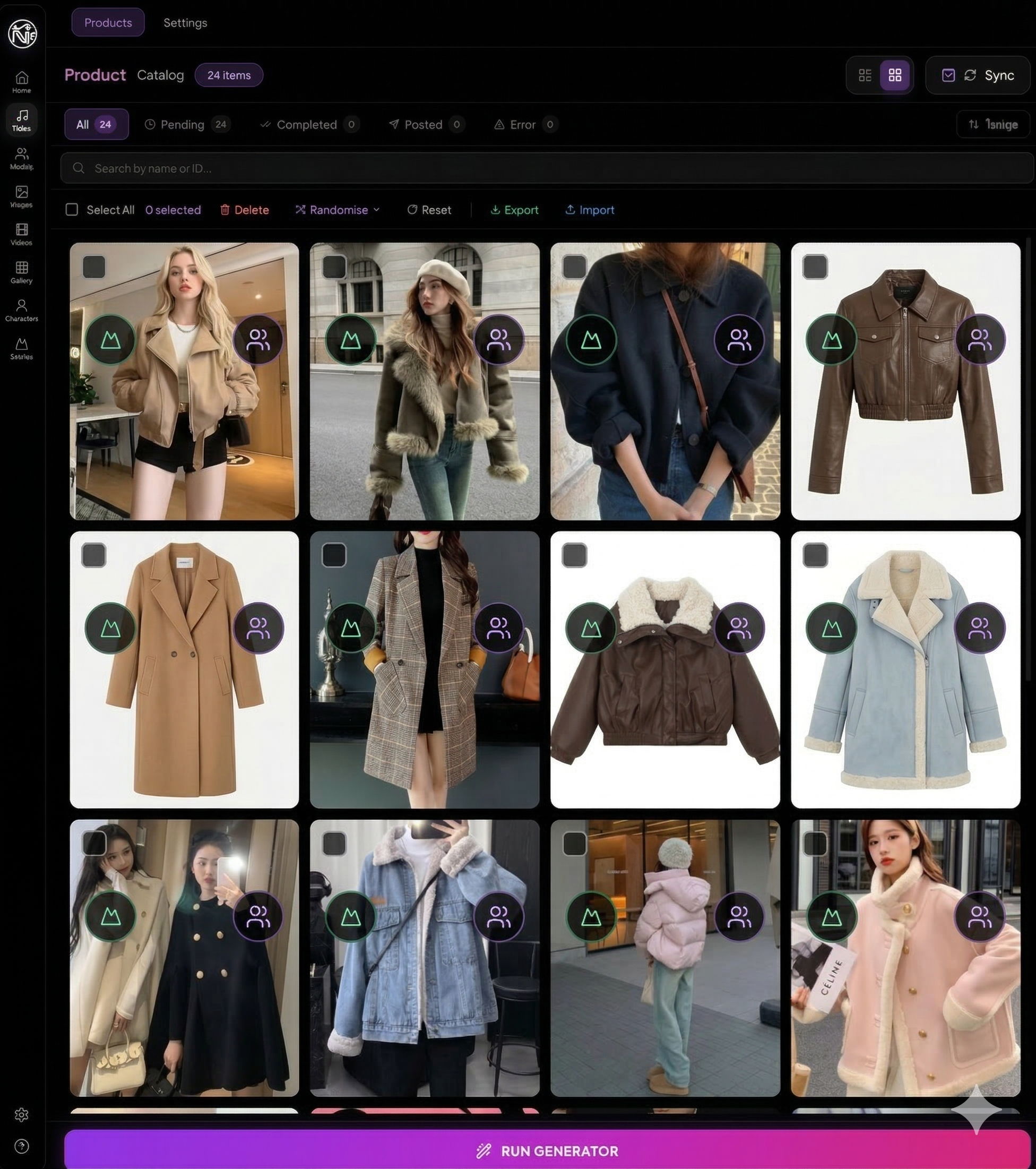Check the camel long coat card checkbox

pyautogui.click(x=94, y=555)
